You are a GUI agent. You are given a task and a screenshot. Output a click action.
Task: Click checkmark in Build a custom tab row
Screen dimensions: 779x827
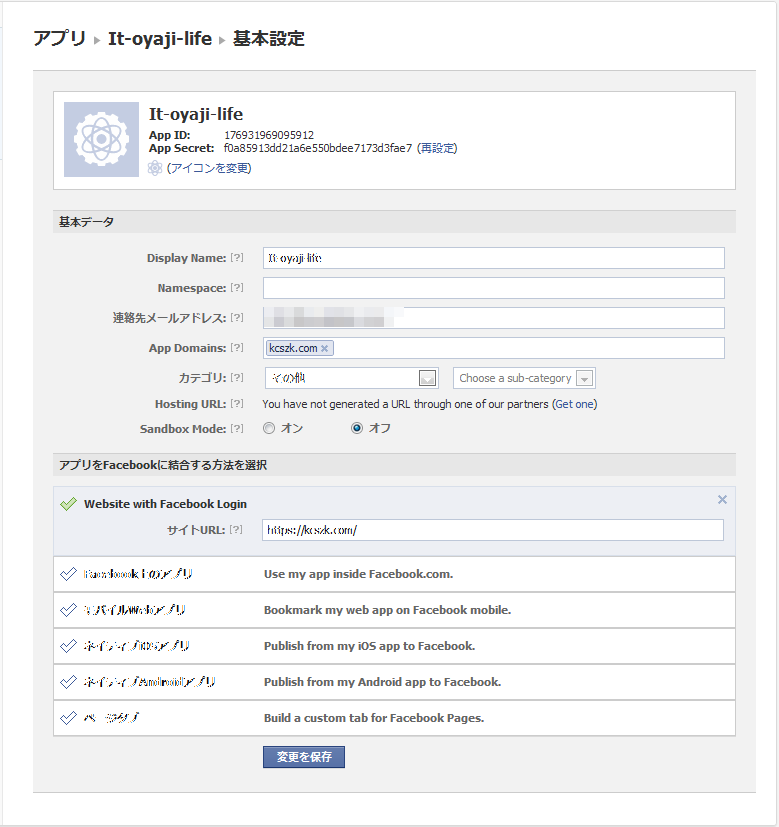(x=69, y=718)
